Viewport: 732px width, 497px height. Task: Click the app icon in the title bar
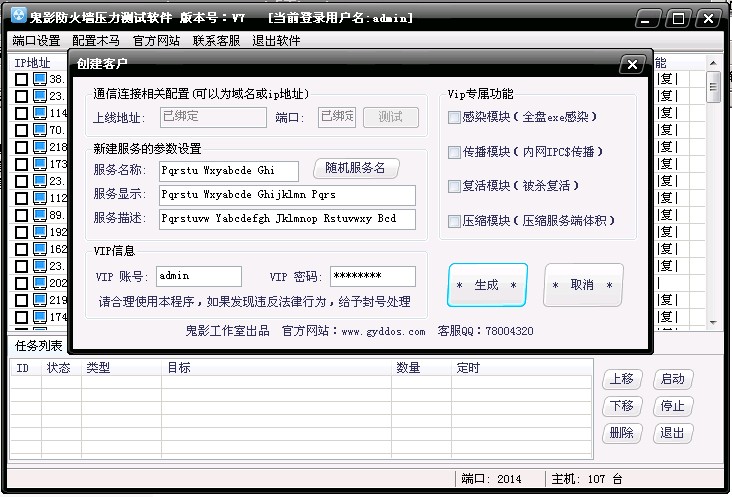[x=14, y=18]
